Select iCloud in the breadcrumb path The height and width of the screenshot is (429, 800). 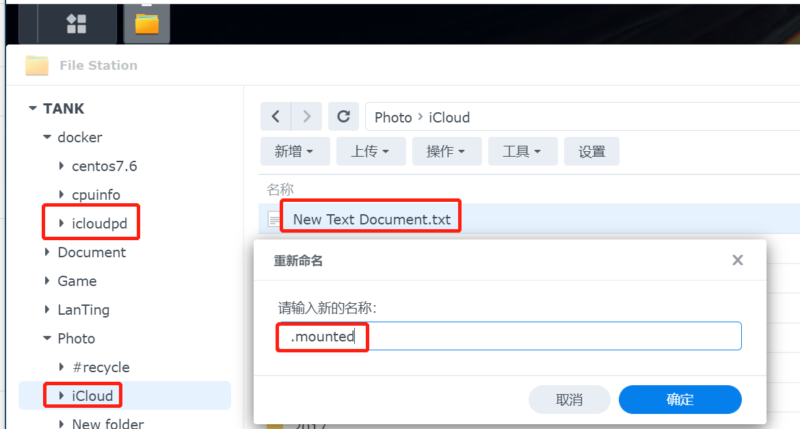pyautogui.click(x=449, y=117)
